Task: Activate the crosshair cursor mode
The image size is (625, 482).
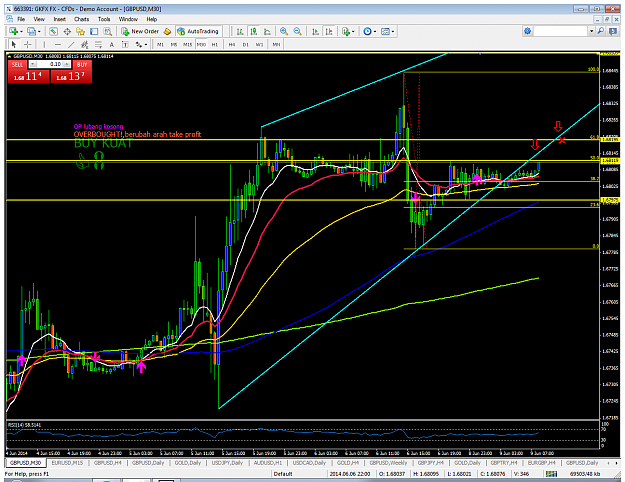Action: pos(28,45)
